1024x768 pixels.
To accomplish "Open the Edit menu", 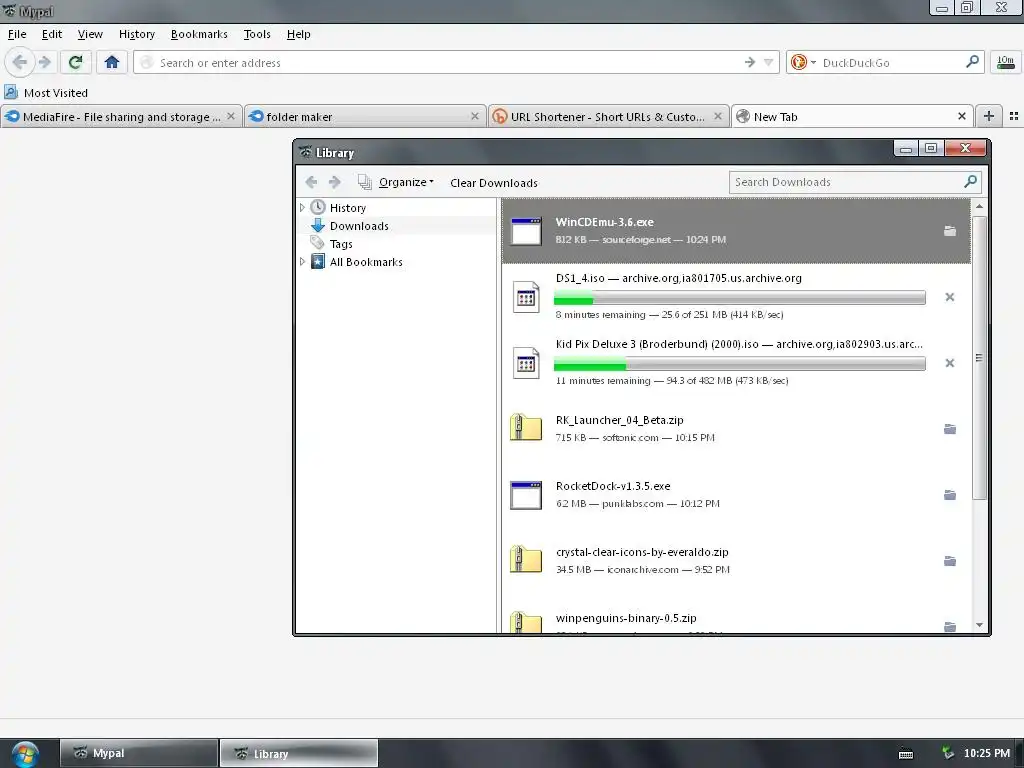I will [x=52, y=34].
